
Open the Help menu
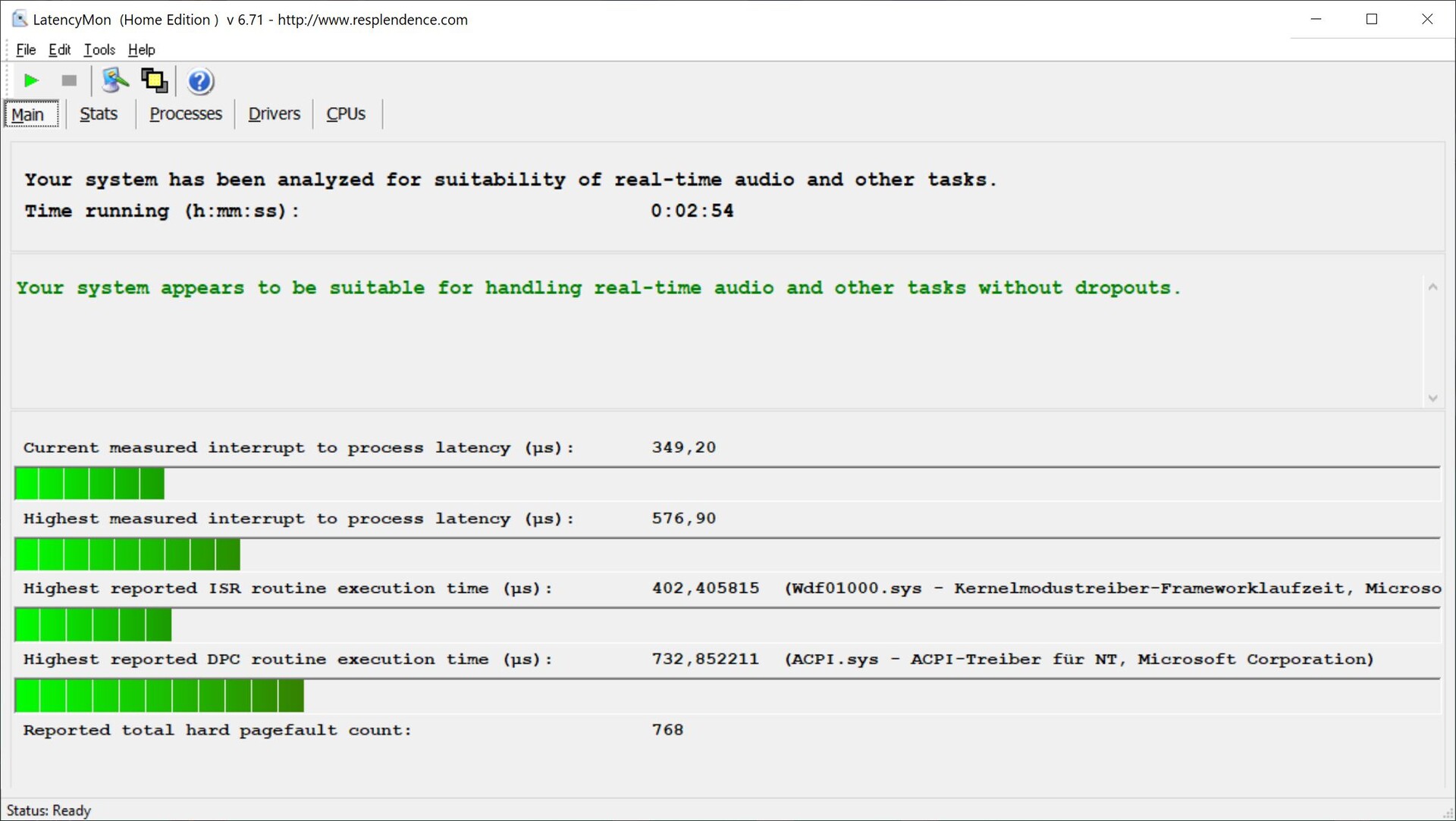point(141,50)
